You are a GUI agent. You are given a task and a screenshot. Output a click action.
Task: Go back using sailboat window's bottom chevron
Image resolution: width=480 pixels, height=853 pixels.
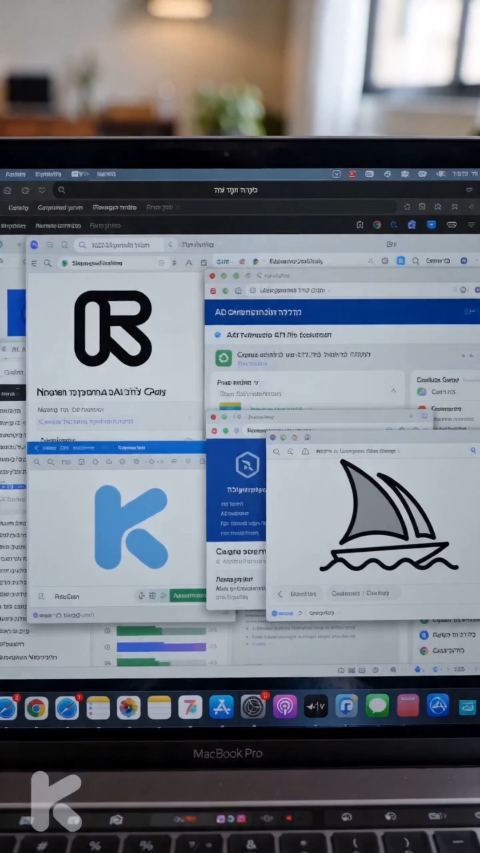pos(281,594)
